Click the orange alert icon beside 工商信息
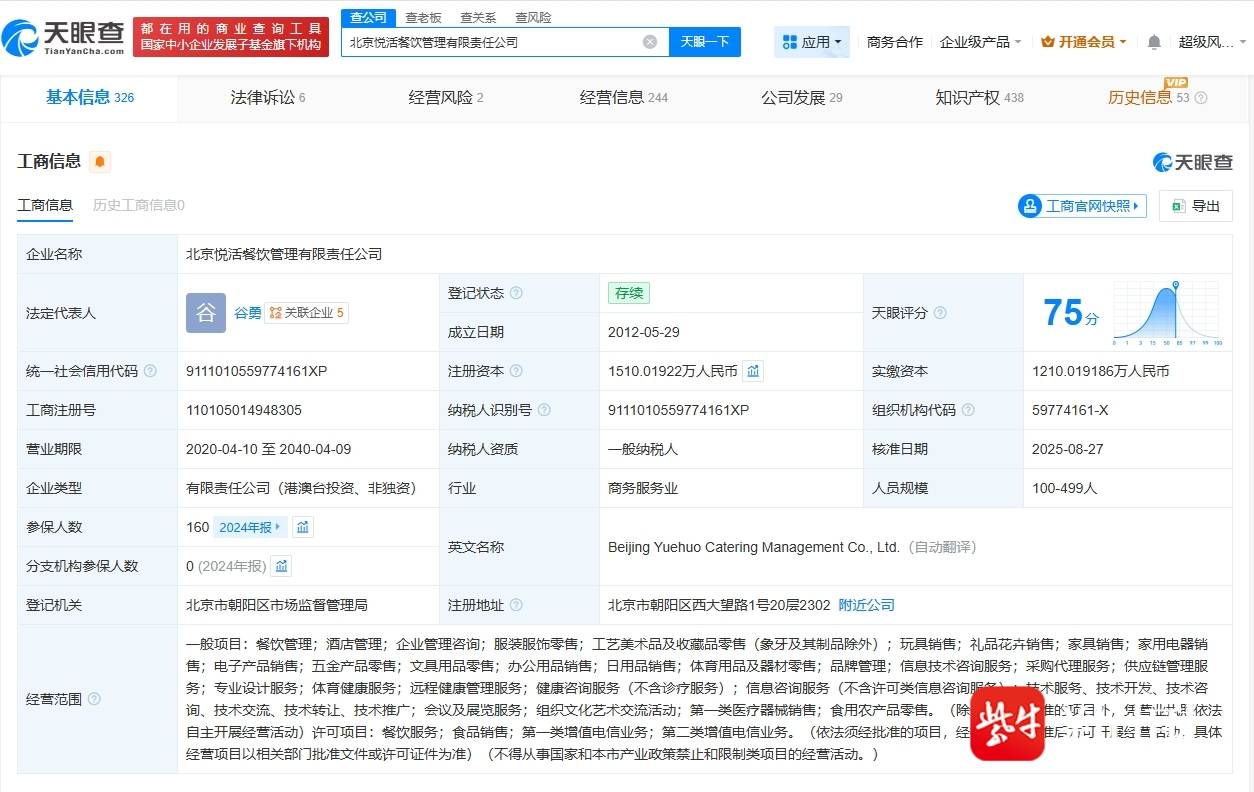1254x792 pixels. click(x=100, y=162)
